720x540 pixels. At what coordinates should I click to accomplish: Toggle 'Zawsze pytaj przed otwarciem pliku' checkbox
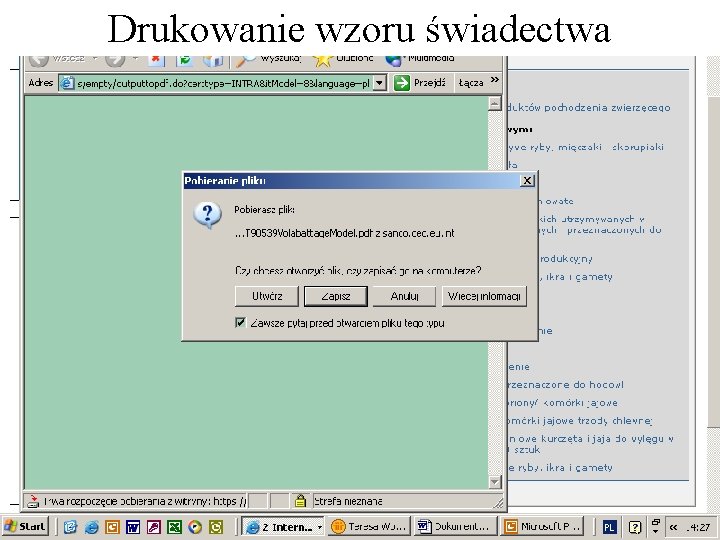240,322
